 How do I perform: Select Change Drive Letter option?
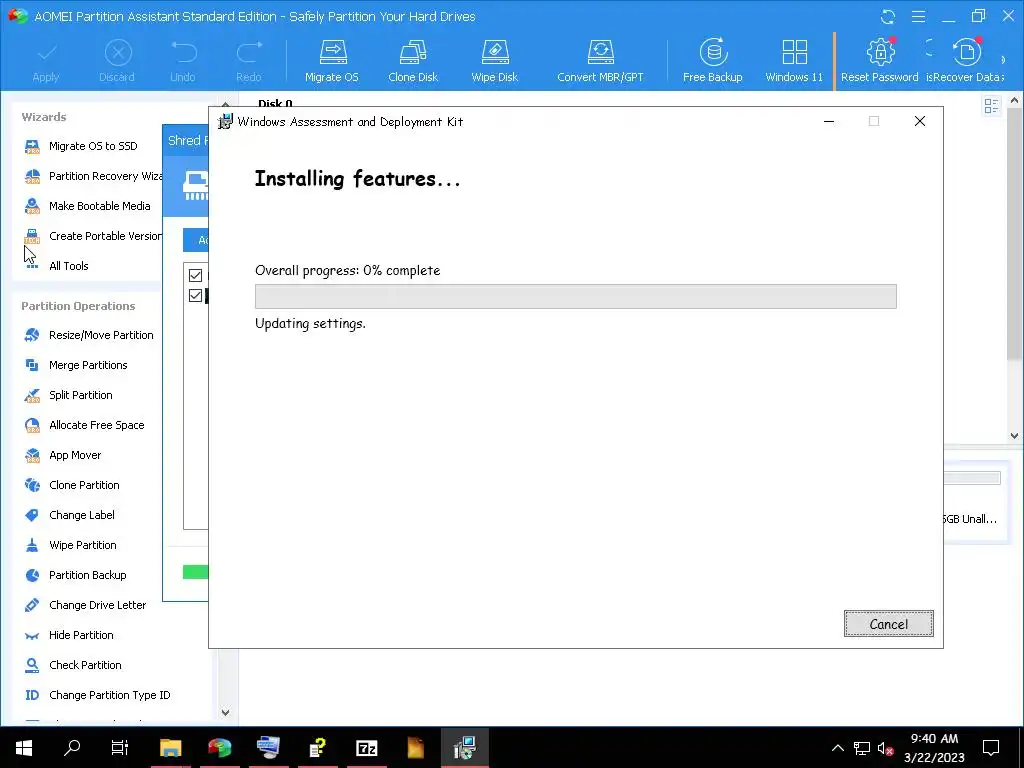[x=85, y=605]
